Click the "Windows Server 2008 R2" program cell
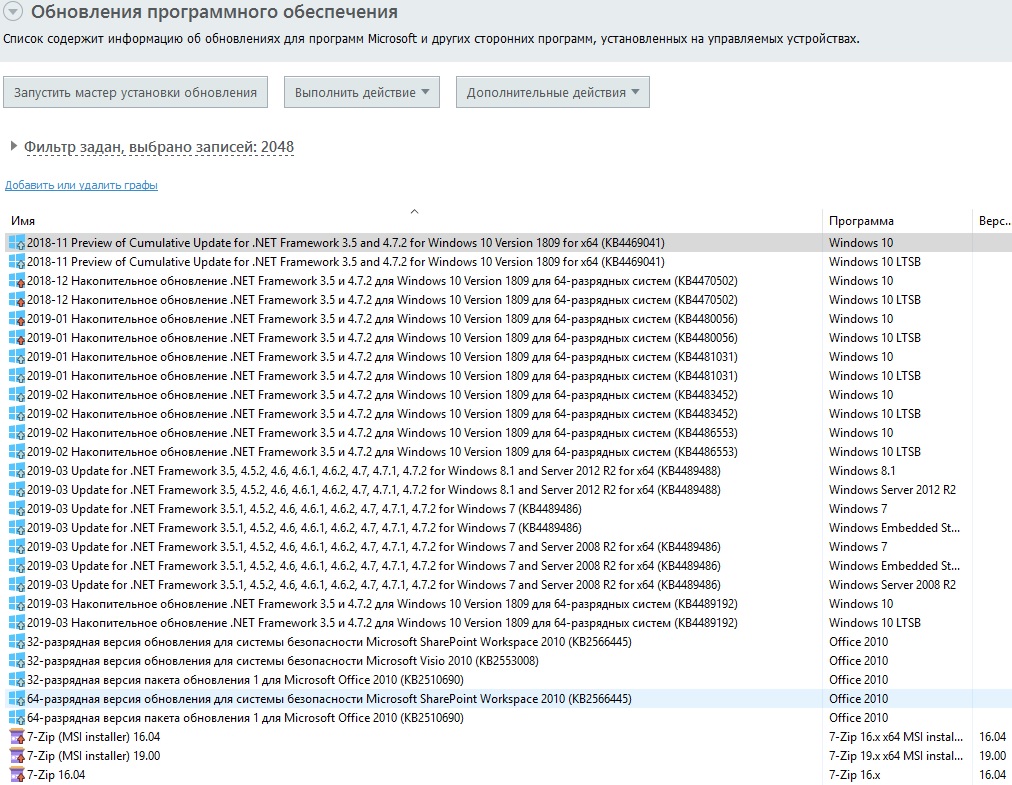Image resolution: width=1012 pixels, height=785 pixels. [x=893, y=585]
